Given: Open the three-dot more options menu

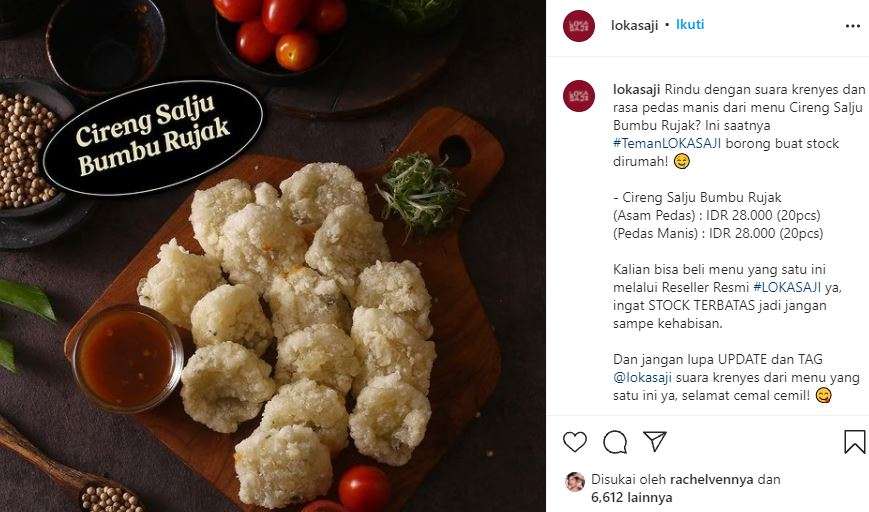Looking at the screenshot, I should pos(852,26).
